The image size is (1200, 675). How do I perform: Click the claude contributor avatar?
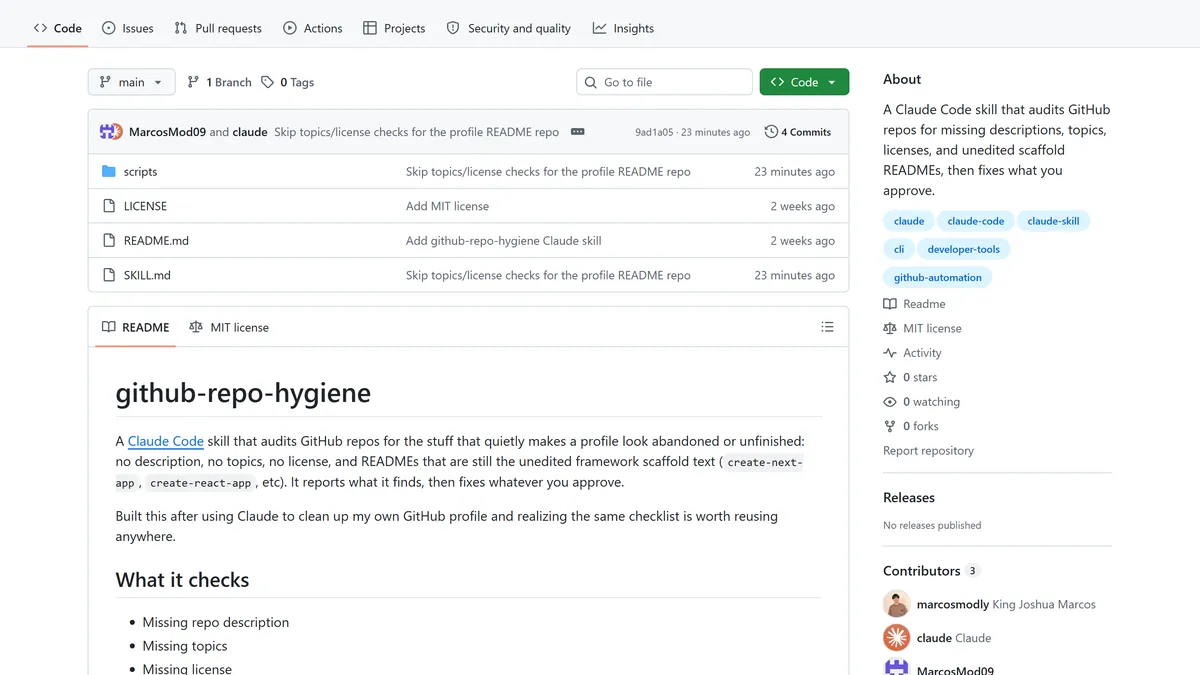pos(896,638)
